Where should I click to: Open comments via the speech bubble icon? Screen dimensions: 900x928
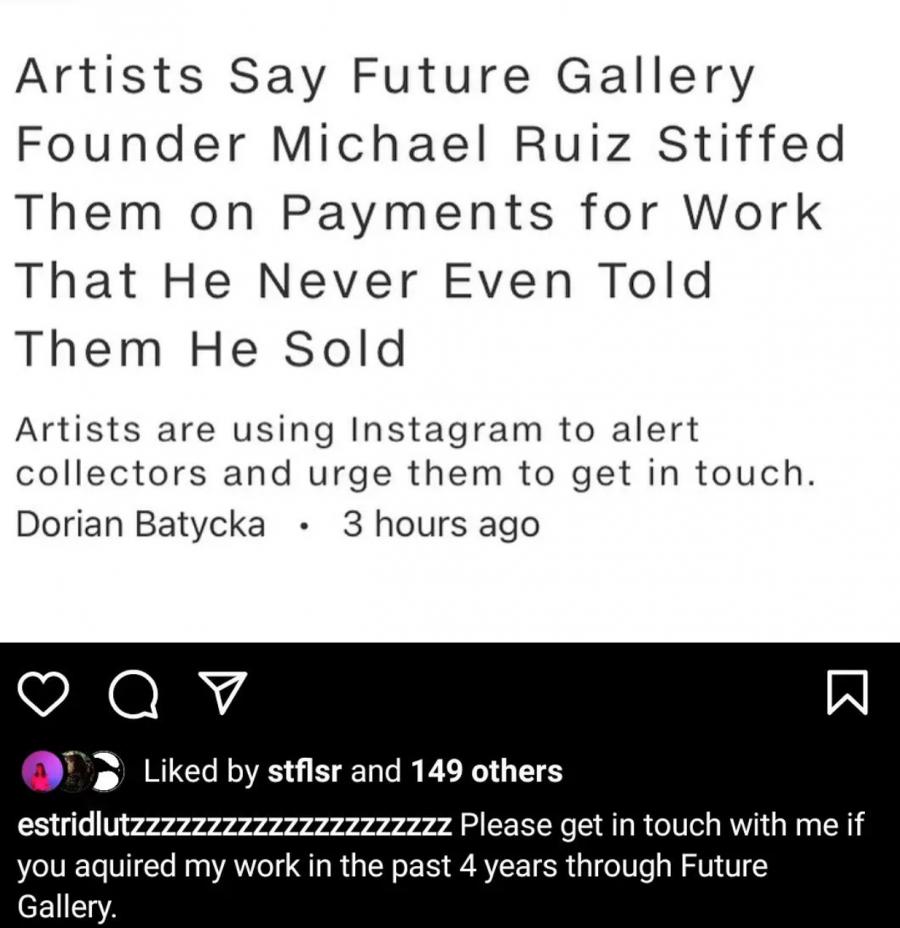(132, 694)
